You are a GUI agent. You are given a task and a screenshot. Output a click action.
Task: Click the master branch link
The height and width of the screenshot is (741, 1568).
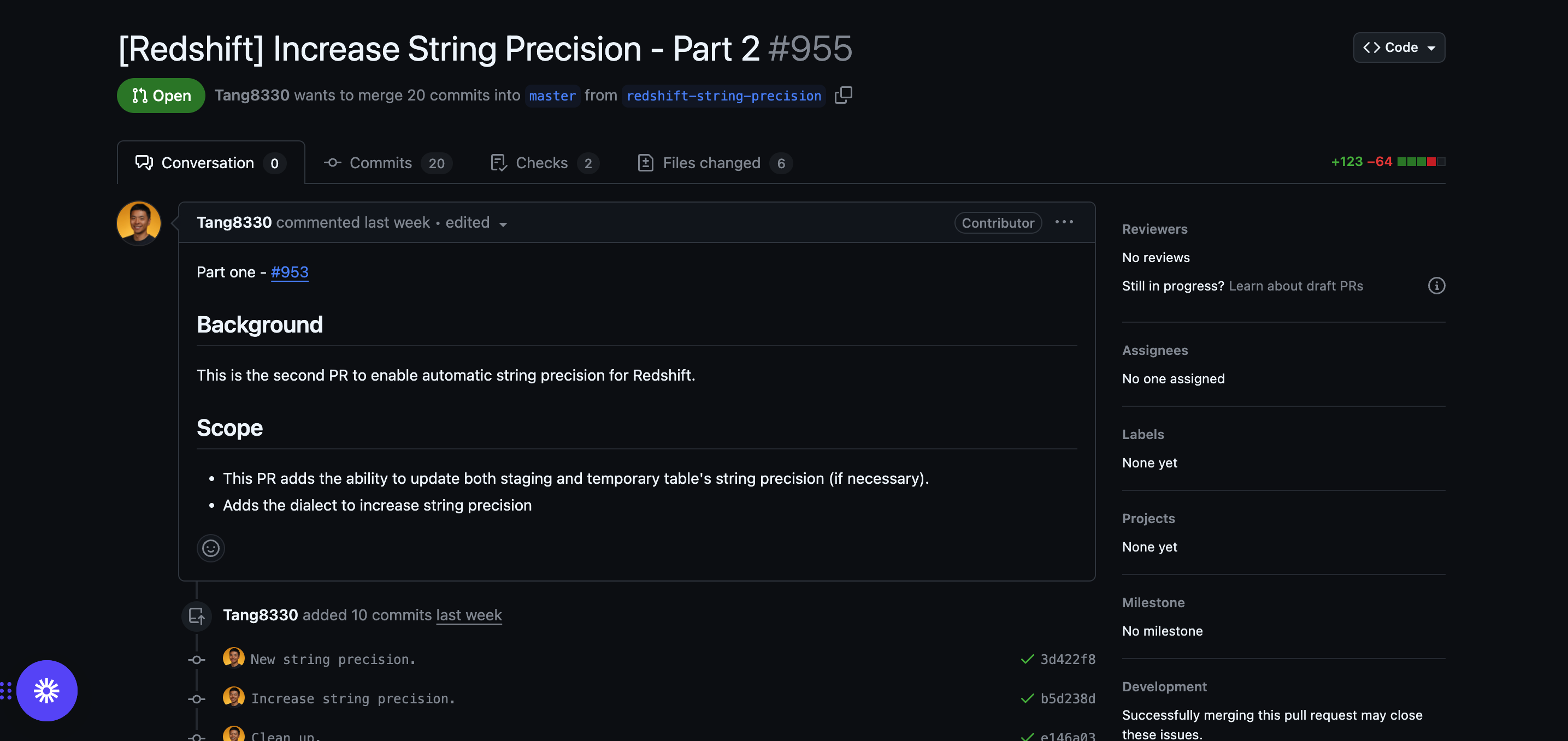(x=552, y=96)
